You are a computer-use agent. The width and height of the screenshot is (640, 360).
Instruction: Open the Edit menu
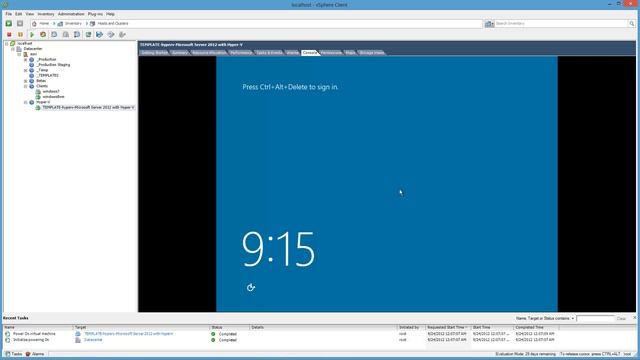coord(19,14)
